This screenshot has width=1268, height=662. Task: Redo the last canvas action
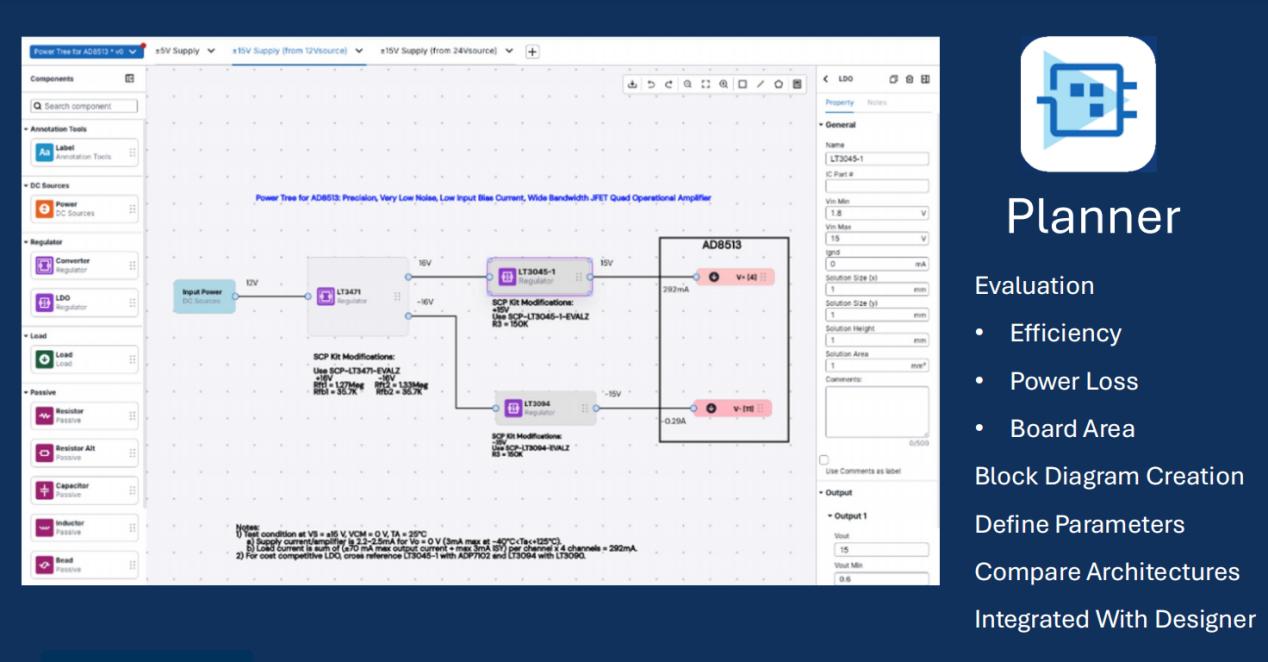tap(669, 85)
